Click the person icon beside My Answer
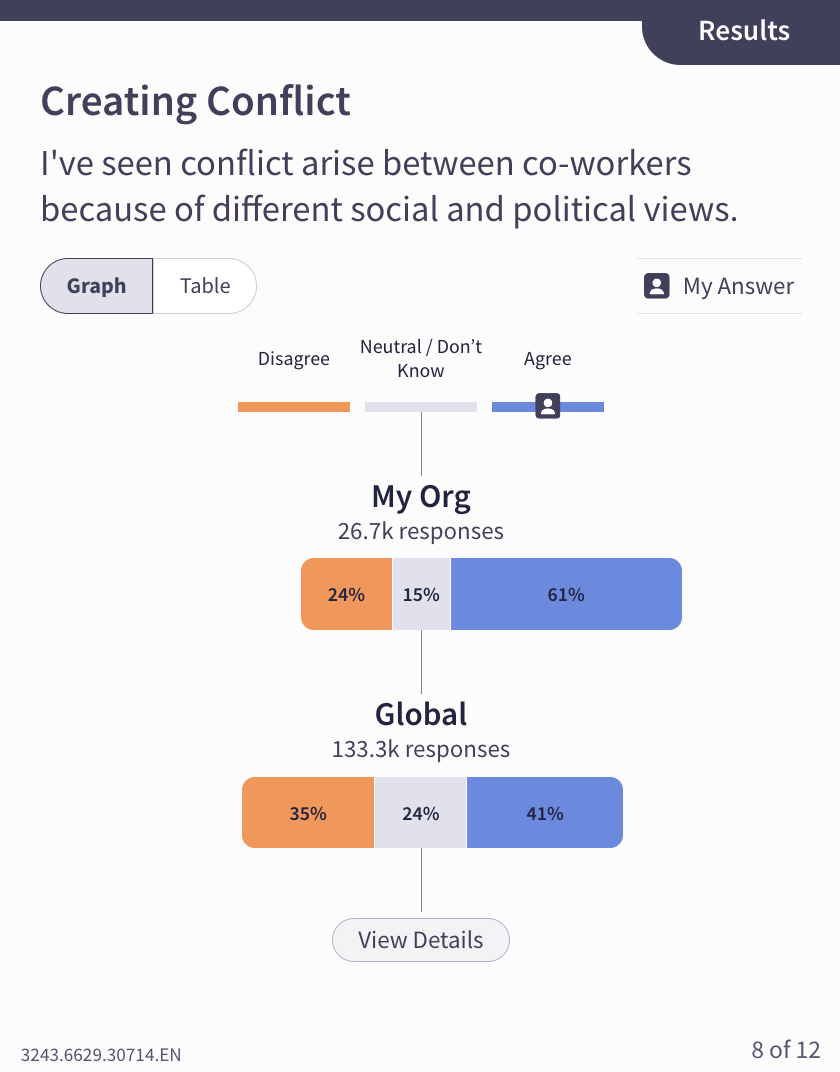The height and width of the screenshot is (1072, 840). pos(656,287)
